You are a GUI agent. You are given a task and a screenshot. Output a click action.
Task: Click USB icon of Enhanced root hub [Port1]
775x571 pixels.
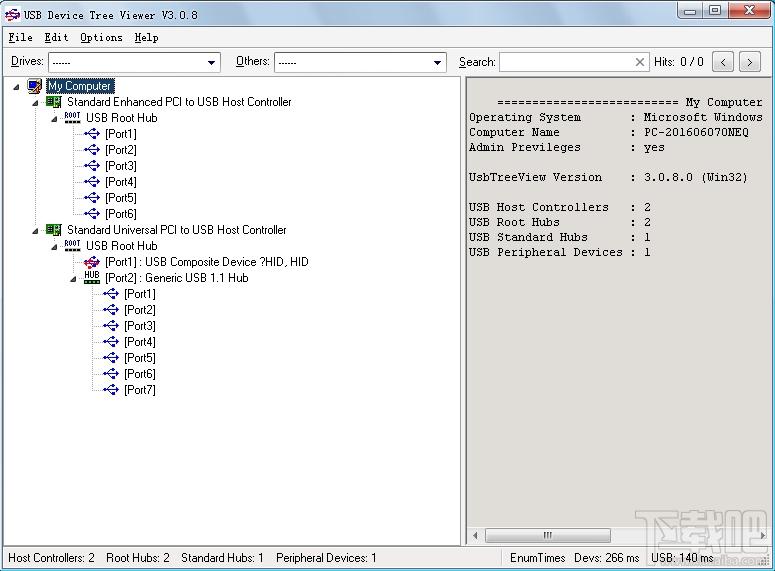(91, 133)
